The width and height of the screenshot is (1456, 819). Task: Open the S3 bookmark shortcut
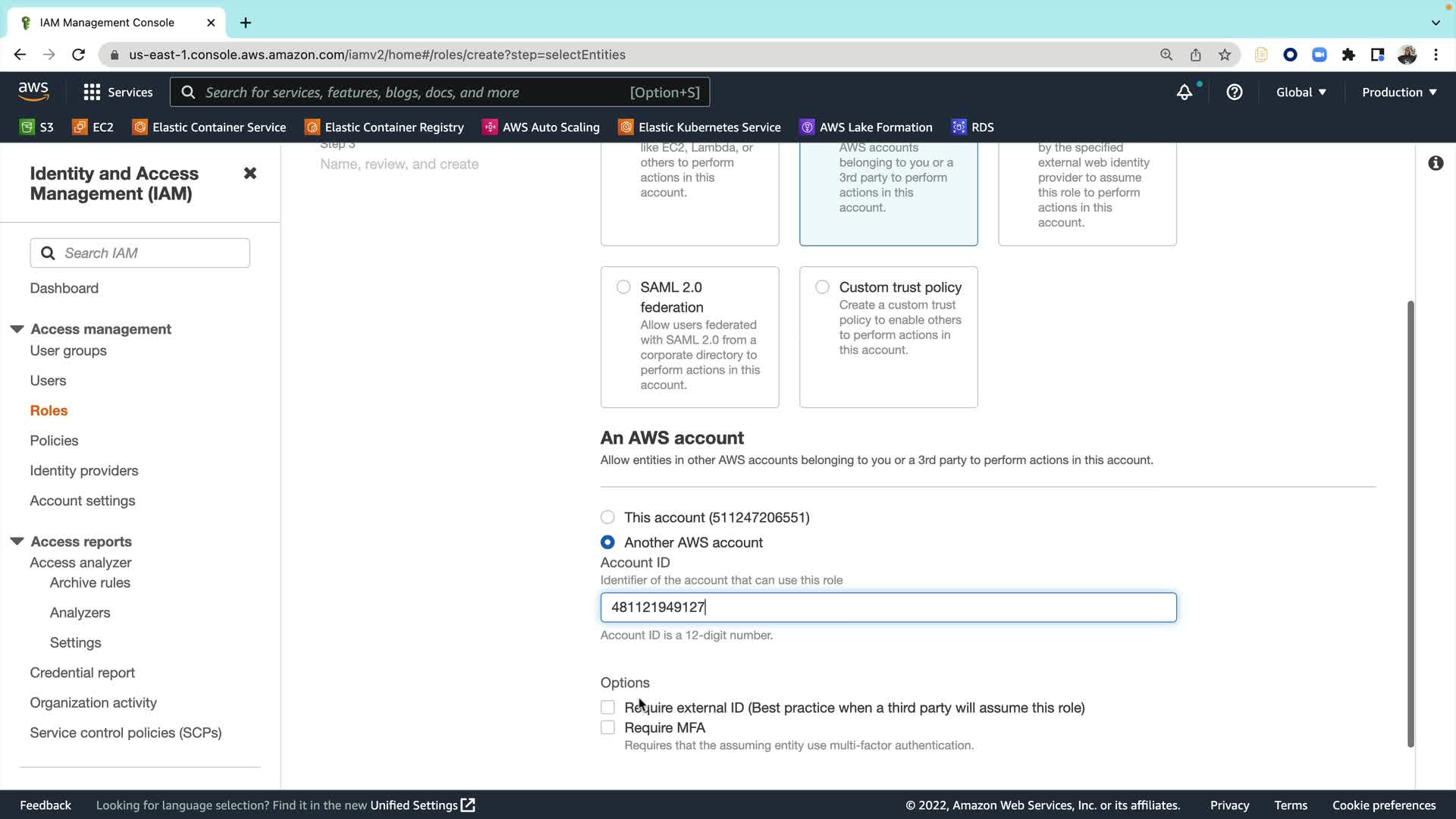tap(36, 127)
